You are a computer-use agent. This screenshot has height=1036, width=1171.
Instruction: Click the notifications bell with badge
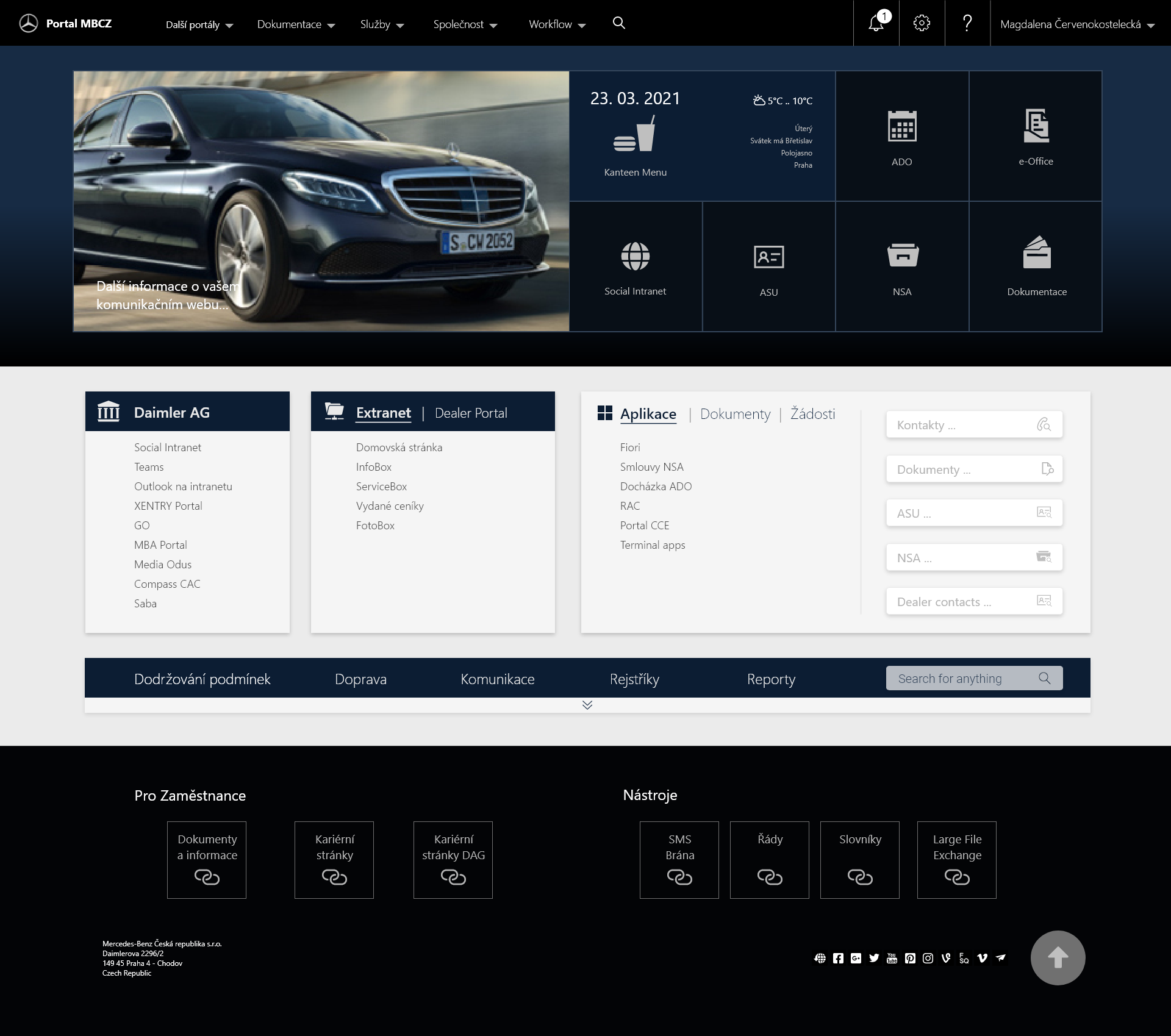876,23
